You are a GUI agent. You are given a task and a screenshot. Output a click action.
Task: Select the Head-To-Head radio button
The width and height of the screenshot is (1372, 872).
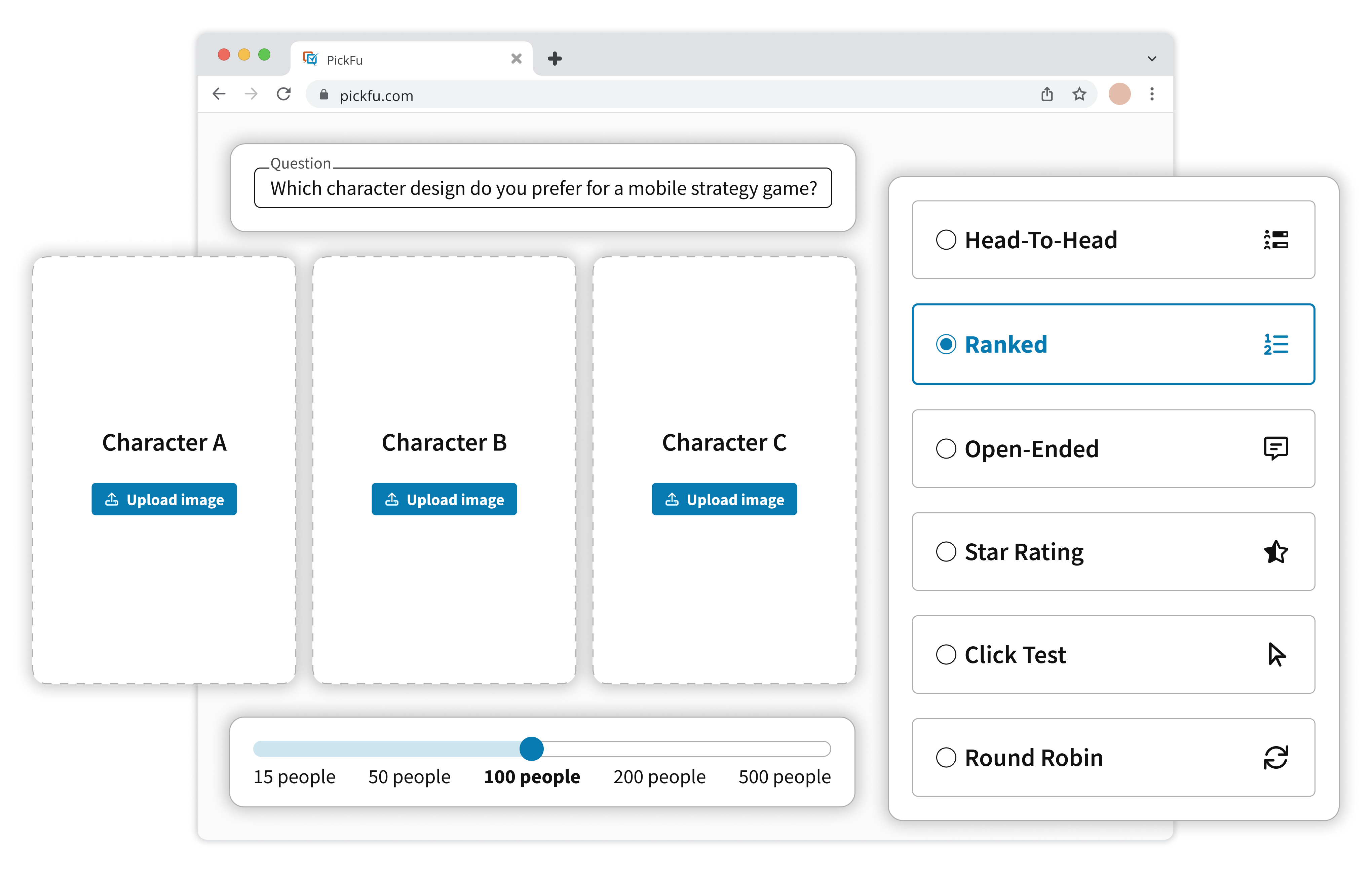(946, 240)
